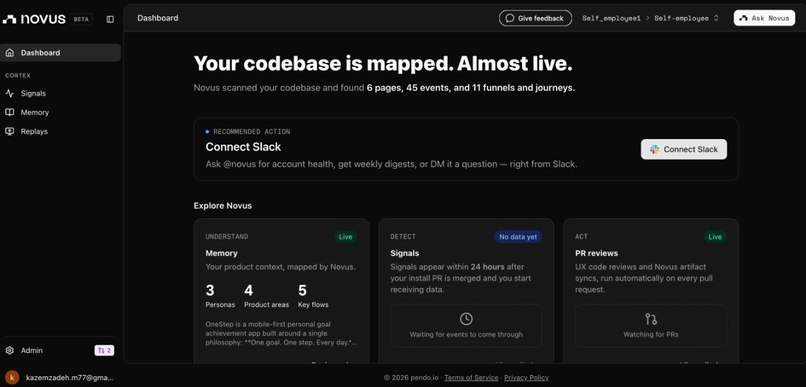The width and height of the screenshot is (806, 387).
Task: Open the Memory card
Action: 282,290
